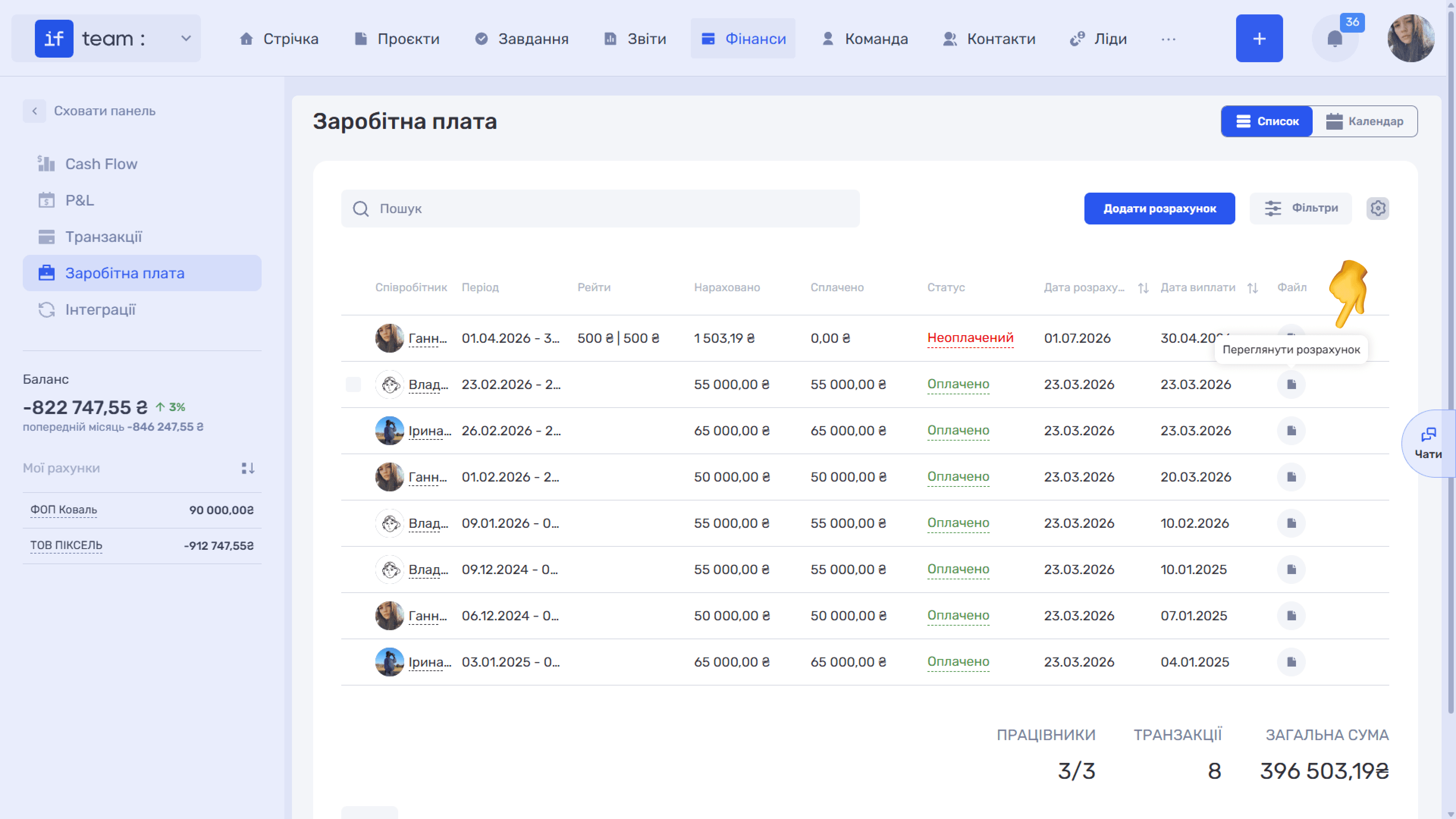This screenshot has width=1456, height=819.
Task: Switch to the Календар calendar view
Action: (1365, 121)
